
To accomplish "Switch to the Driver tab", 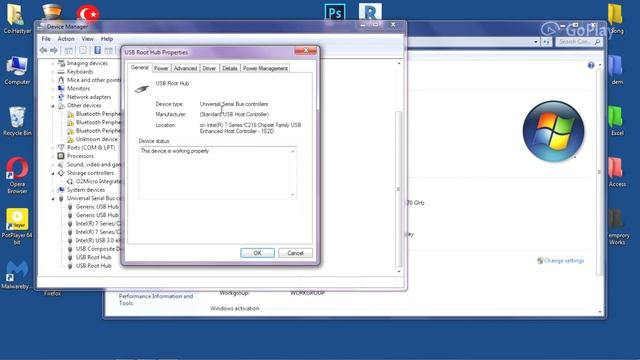I will pyautogui.click(x=209, y=68).
